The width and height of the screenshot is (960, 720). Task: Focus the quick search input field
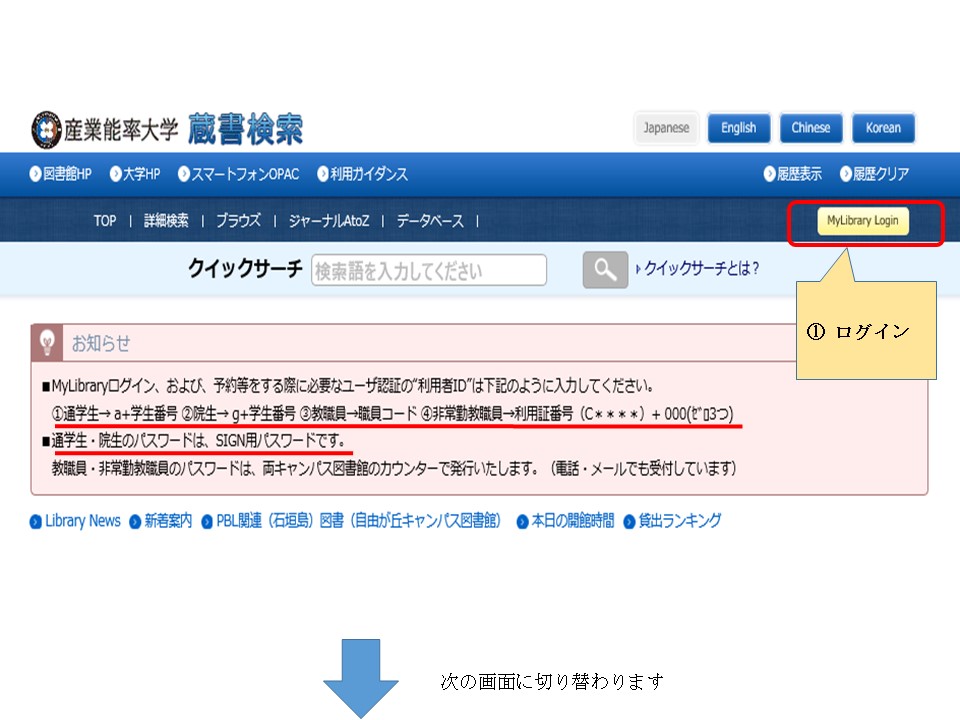point(429,270)
